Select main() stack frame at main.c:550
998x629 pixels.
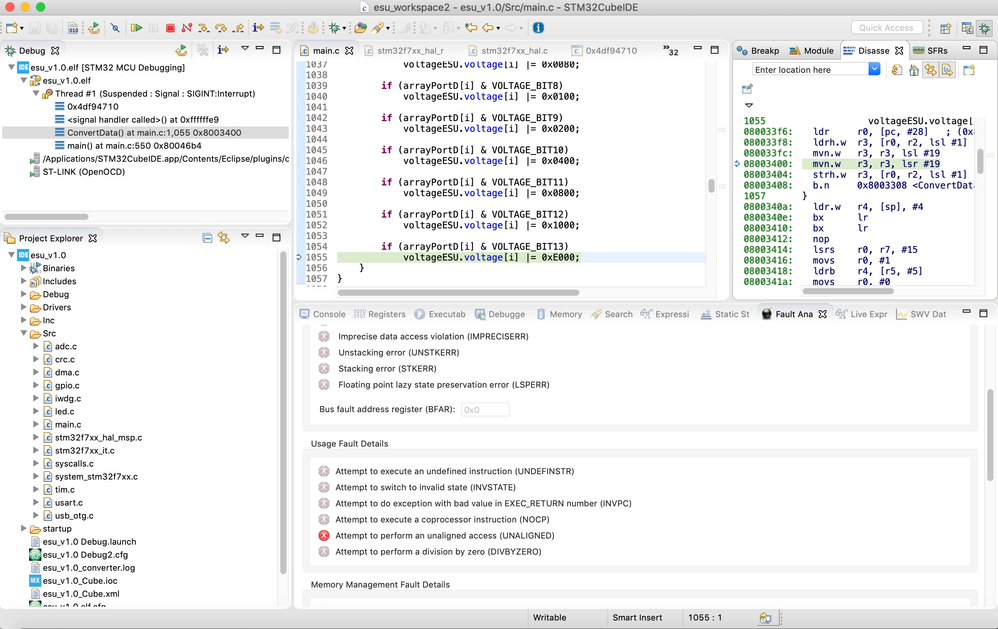(134, 145)
